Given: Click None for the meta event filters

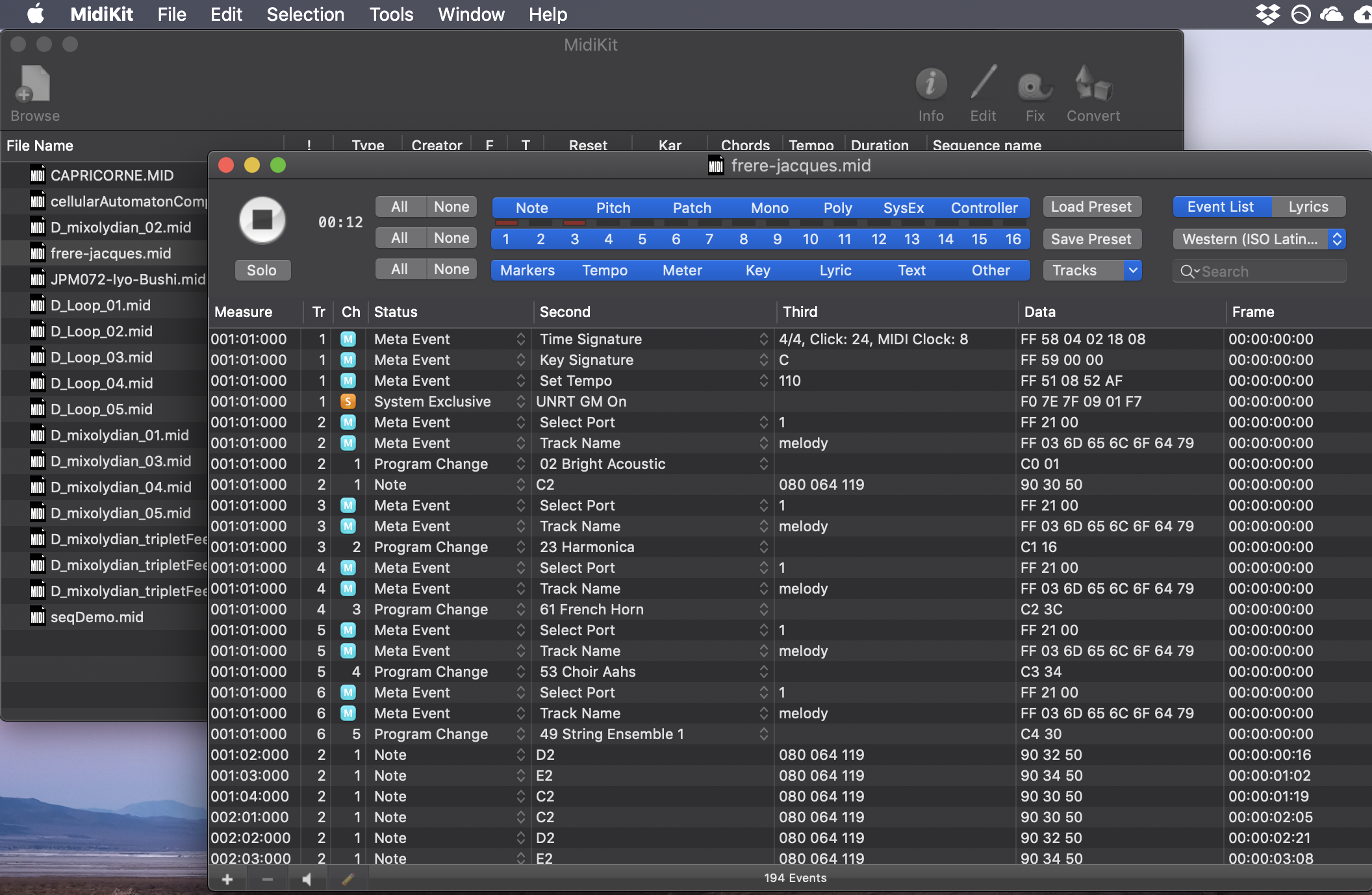Looking at the screenshot, I should (451, 269).
